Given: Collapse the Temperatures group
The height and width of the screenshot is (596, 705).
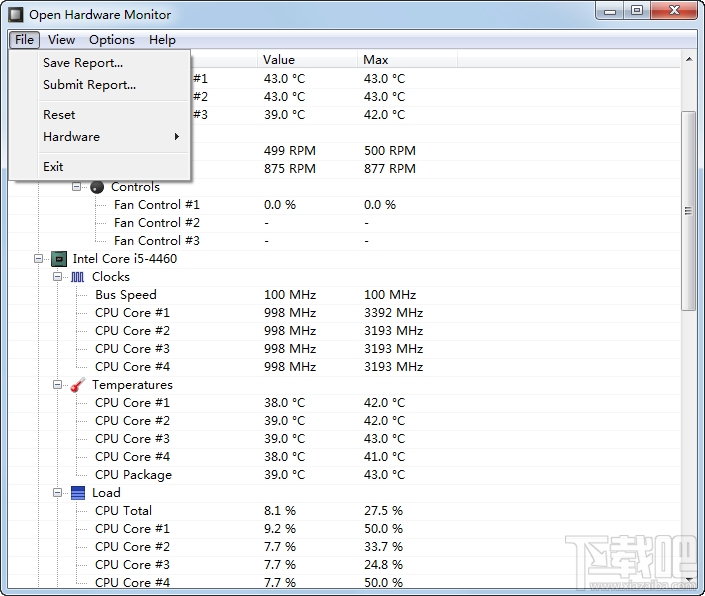Looking at the screenshot, I should (58, 384).
